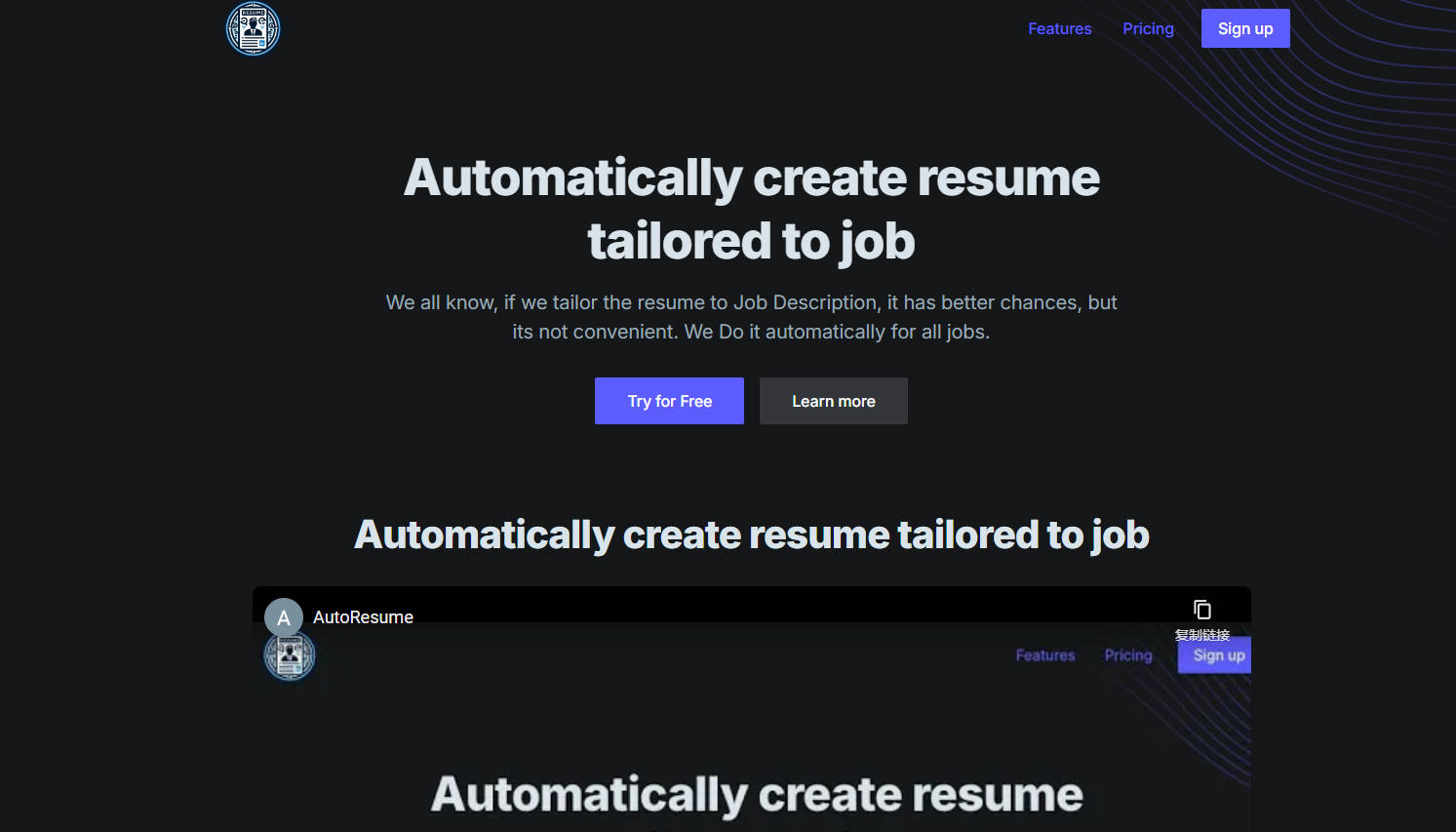
Task: Click Features inside the embedded page preview
Action: (x=1045, y=654)
